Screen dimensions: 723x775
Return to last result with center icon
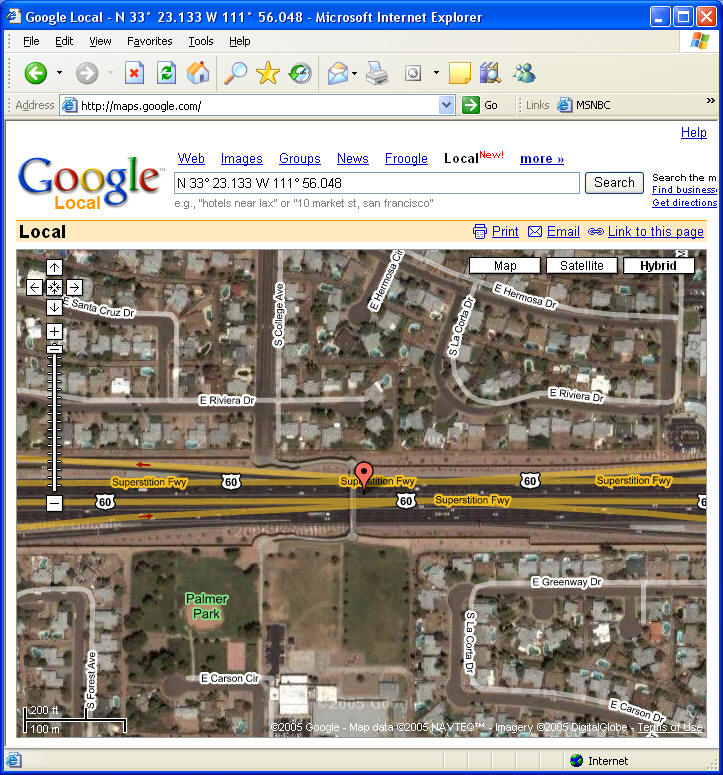54,288
